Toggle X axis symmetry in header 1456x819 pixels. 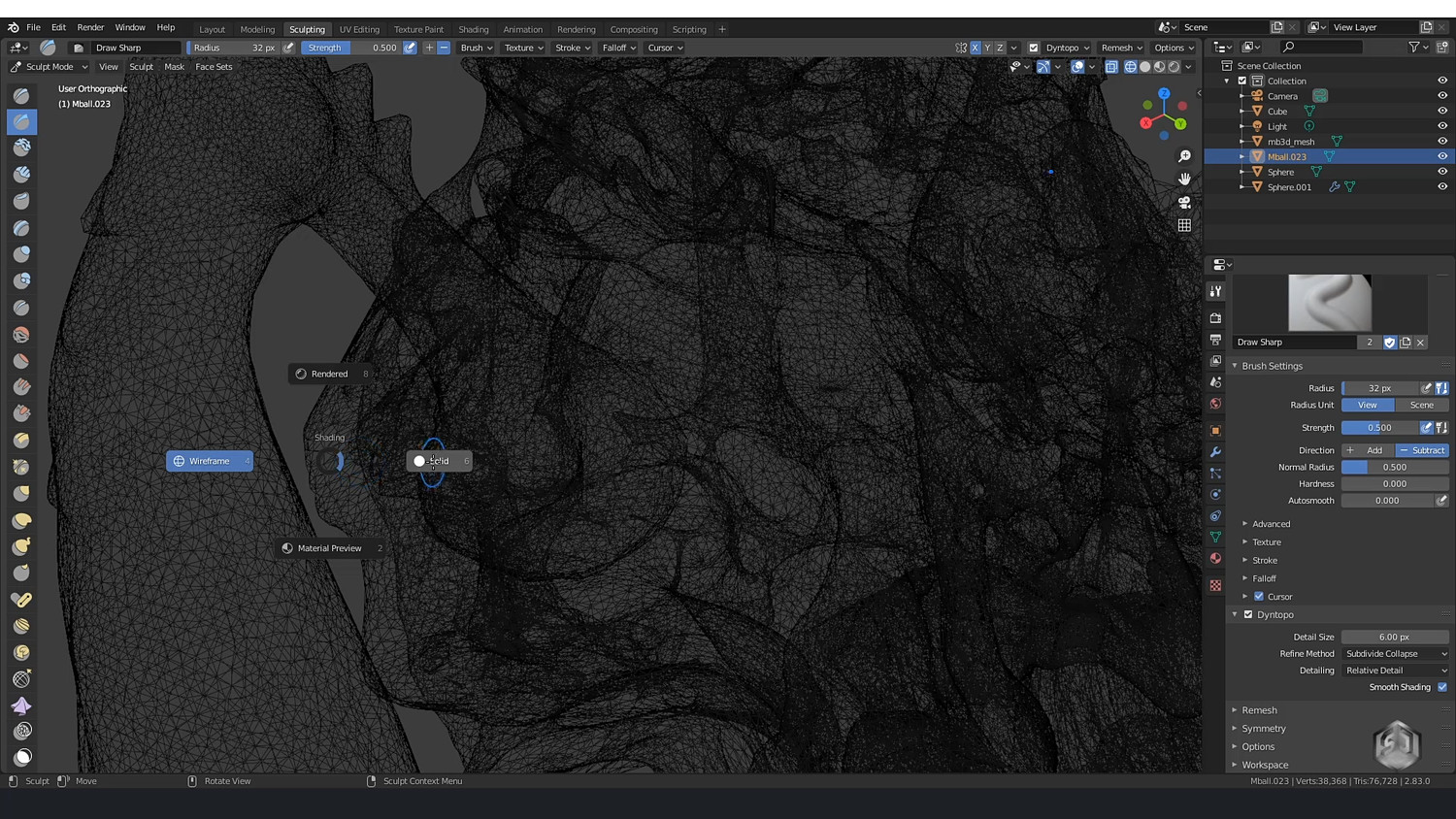point(976,48)
